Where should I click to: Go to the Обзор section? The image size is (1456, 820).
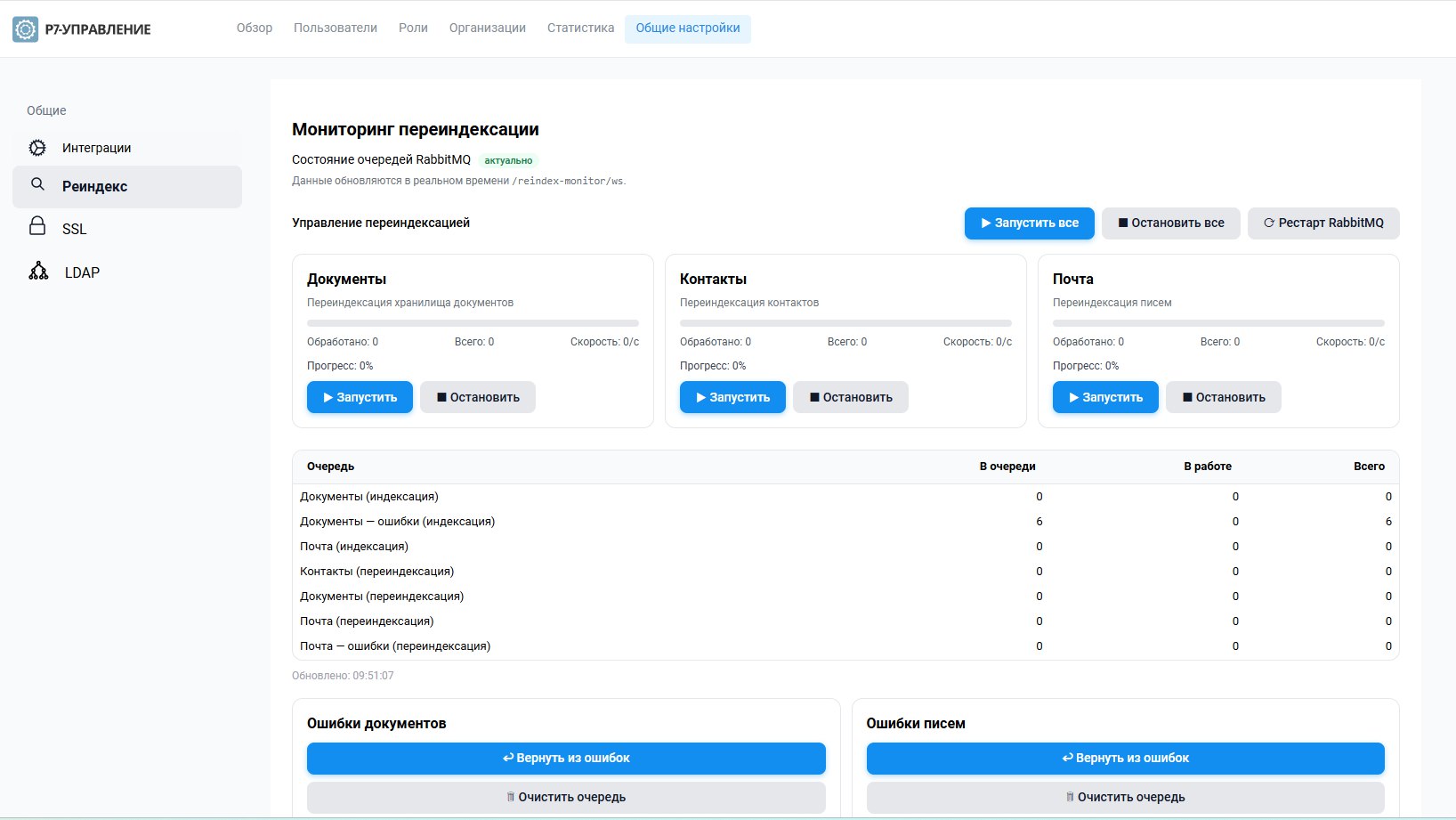(x=254, y=28)
